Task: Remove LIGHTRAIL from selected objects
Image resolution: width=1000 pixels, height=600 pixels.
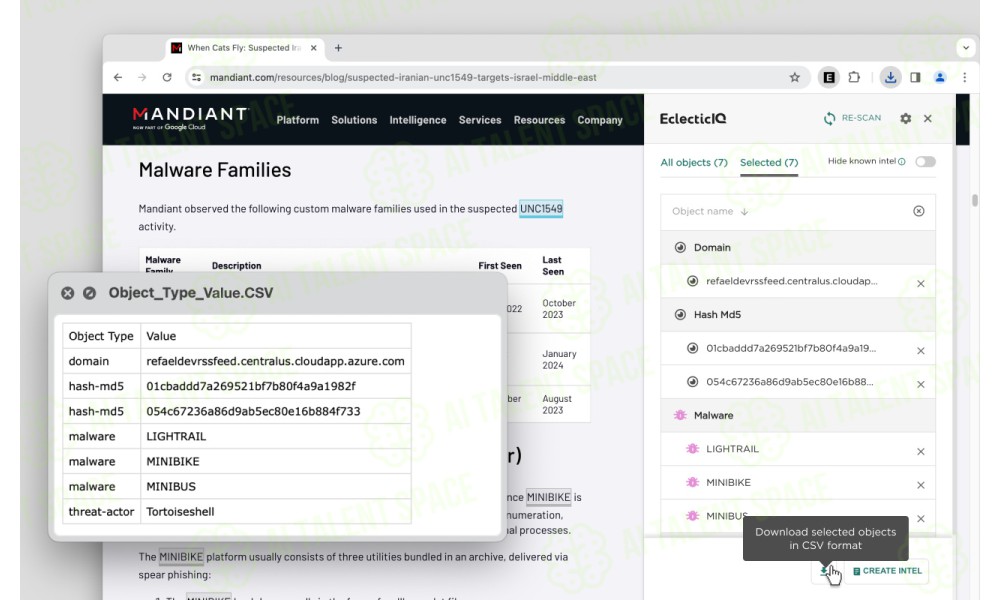Action: (x=921, y=451)
